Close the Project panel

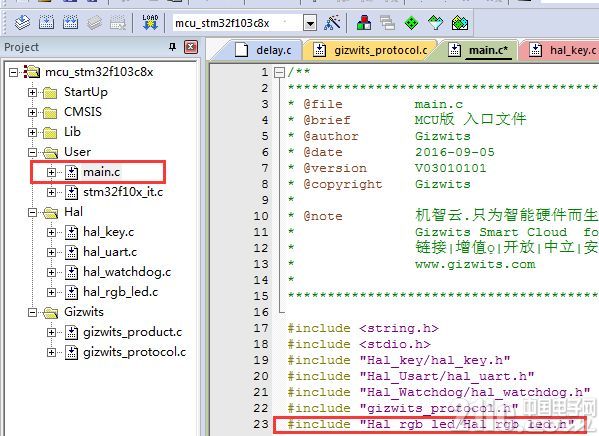(x=191, y=47)
